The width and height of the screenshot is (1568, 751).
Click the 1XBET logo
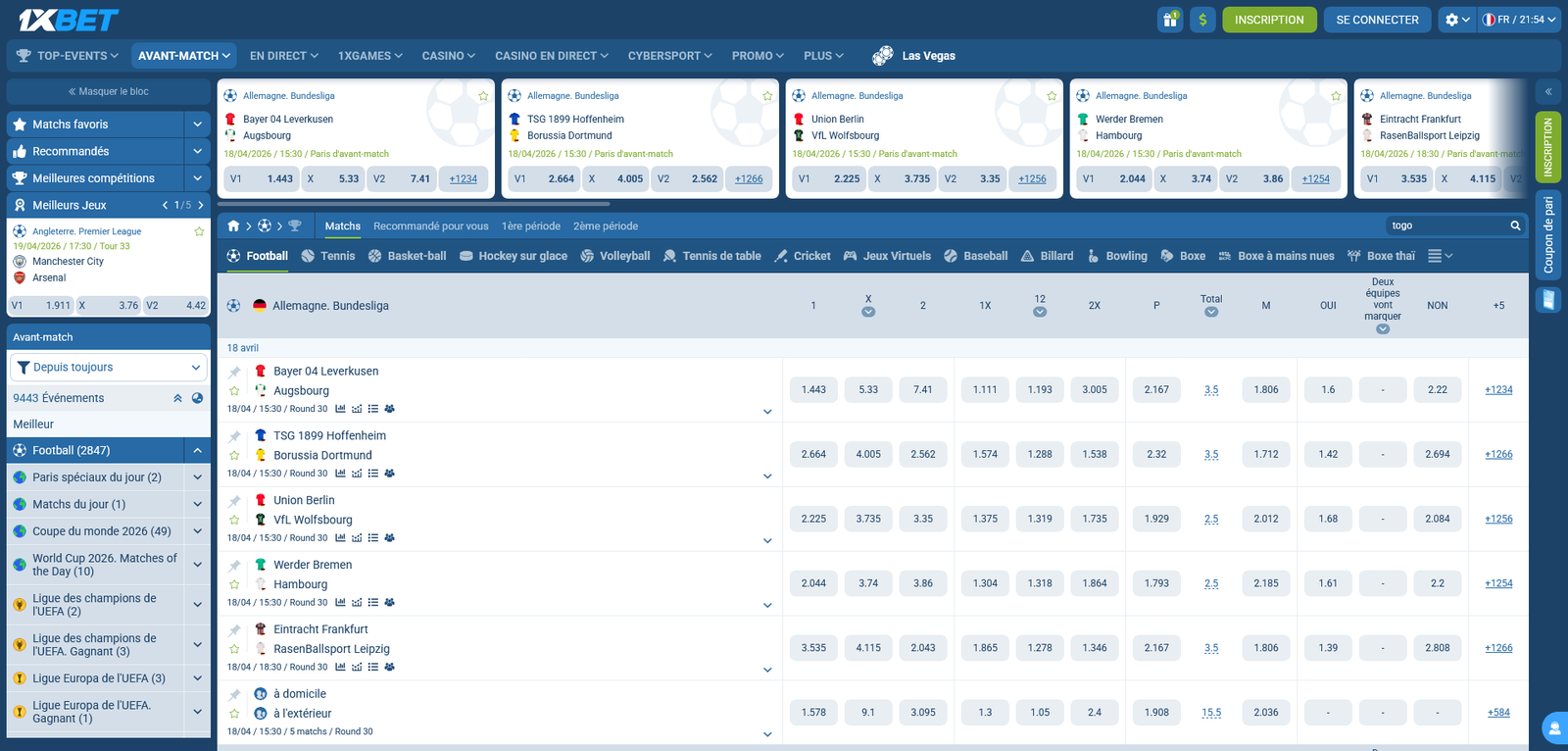click(x=69, y=20)
